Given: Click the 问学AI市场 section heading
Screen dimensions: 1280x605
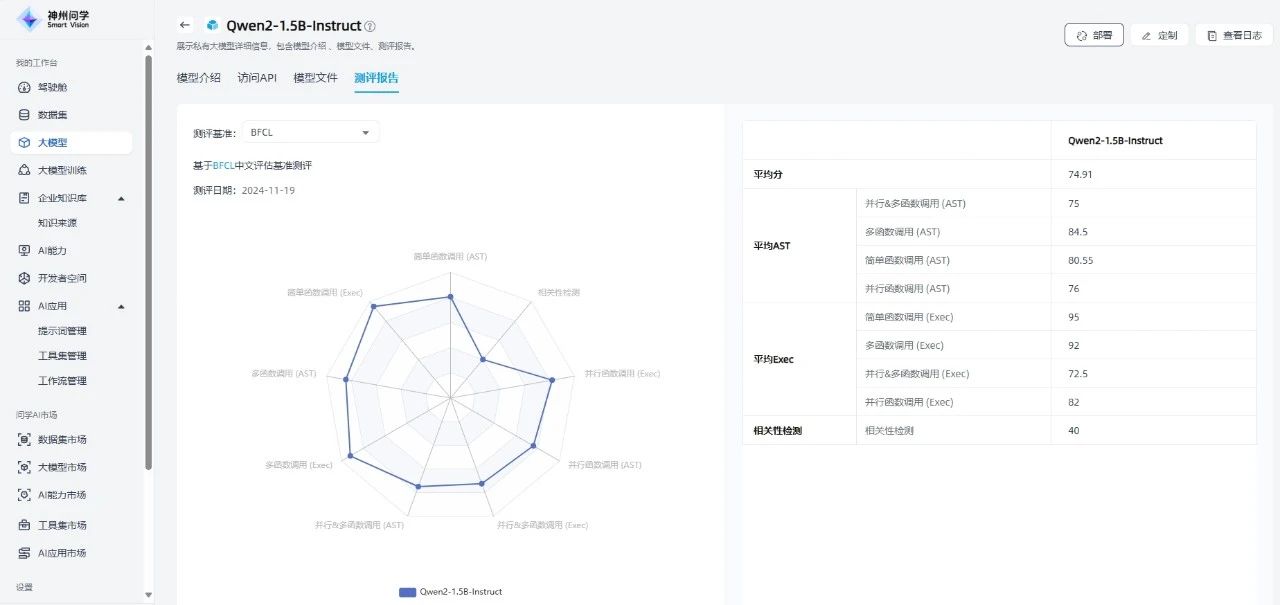Looking at the screenshot, I should (x=36, y=414).
